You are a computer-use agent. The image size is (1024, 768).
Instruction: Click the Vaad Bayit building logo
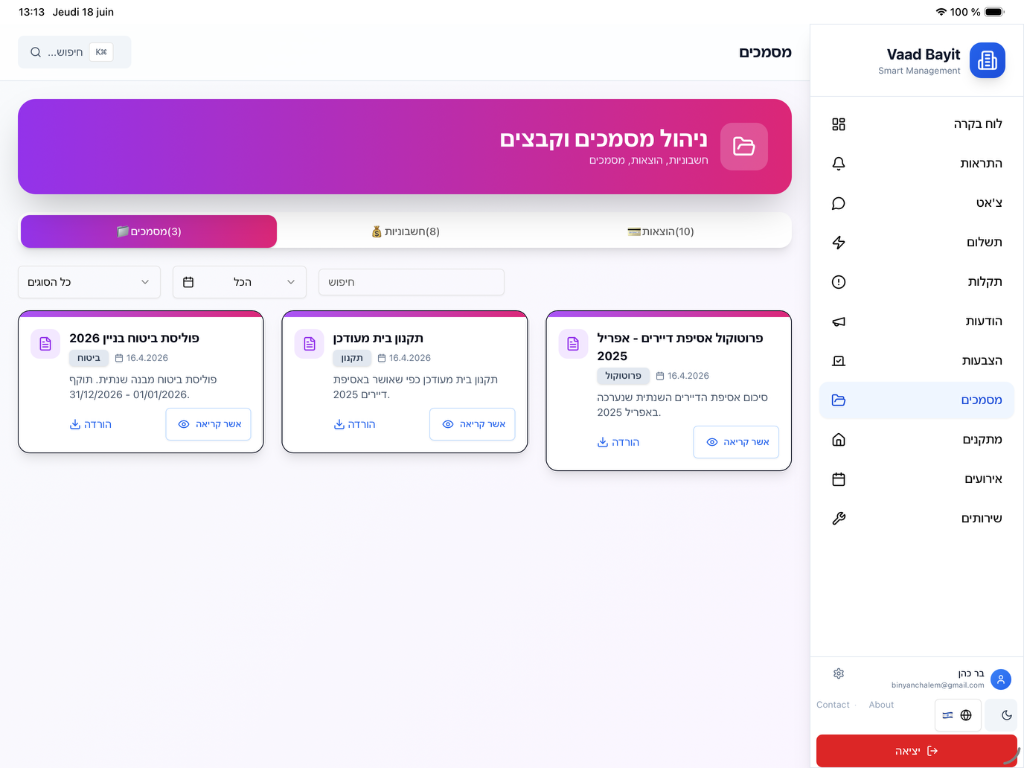(987, 60)
